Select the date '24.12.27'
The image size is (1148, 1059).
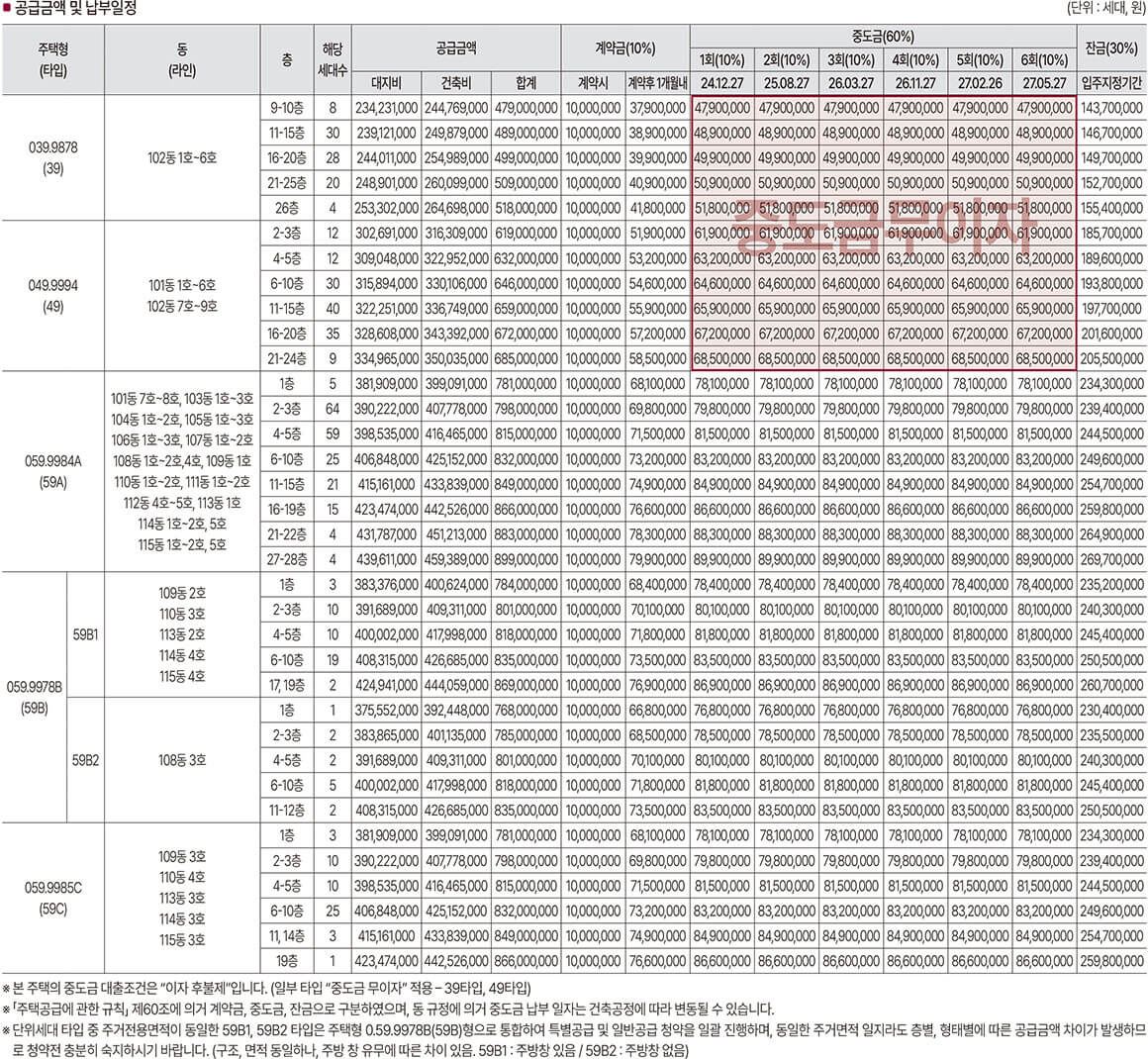click(721, 83)
